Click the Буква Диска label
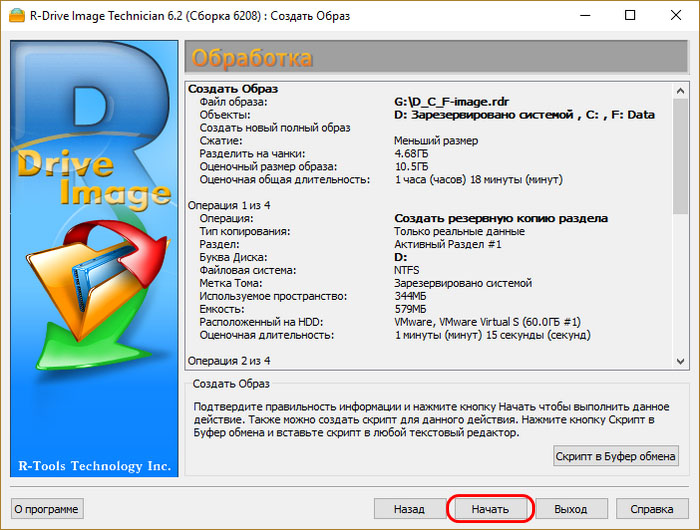The width and height of the screenshot is (700, 530). [233, 257]
